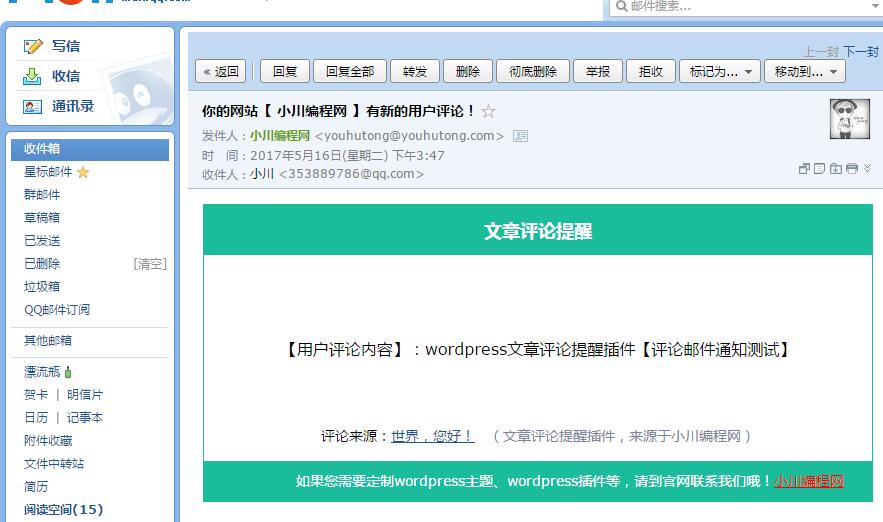Open the 记事本 notepad link
This screenshot has width=883, height=522.
pyautogui.click(x=85, y=418)
